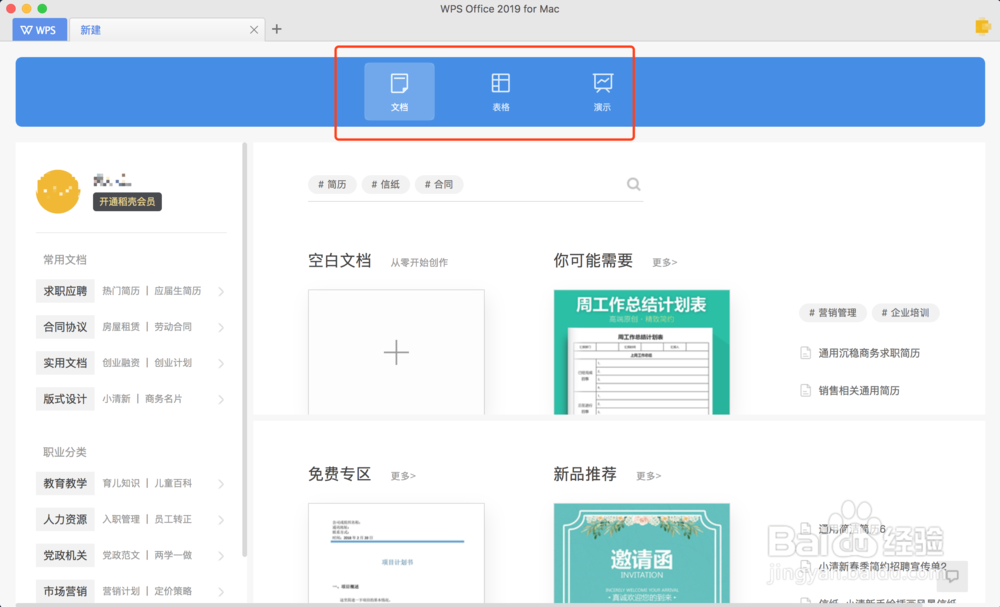Open a new tab with the plus button
1000x607 pixels.
(x=276, y=29)
